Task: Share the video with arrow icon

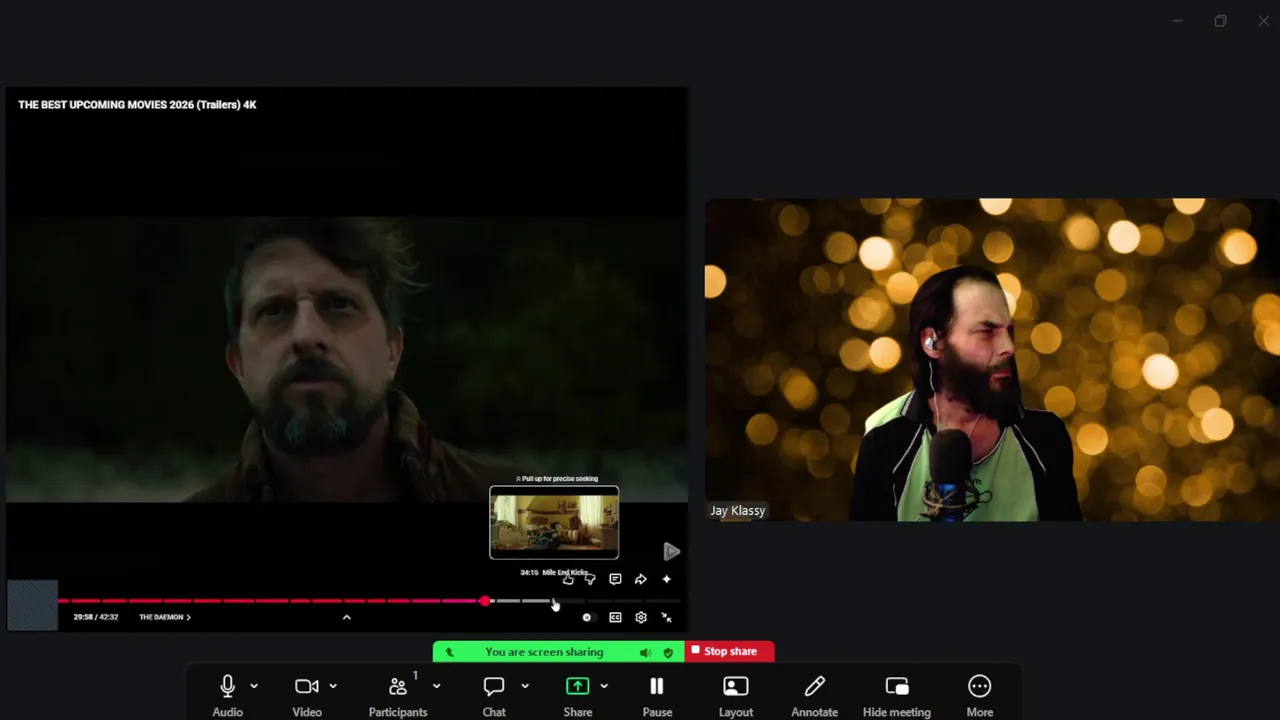Action: pyautogui.click(x=641, y=579)
